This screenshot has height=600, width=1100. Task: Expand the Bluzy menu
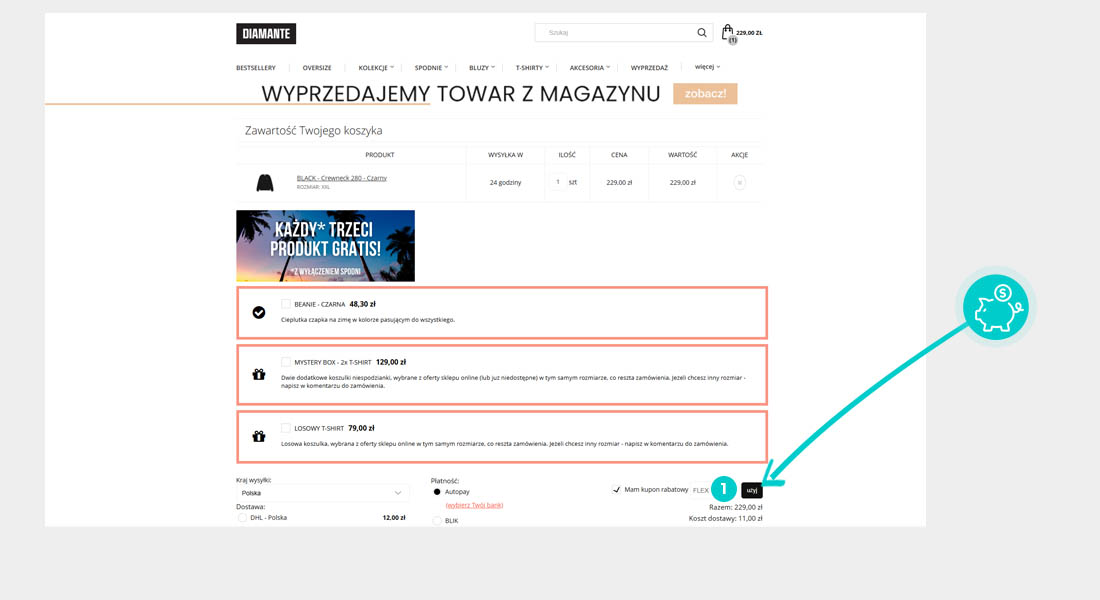click(x=482, y=67)
